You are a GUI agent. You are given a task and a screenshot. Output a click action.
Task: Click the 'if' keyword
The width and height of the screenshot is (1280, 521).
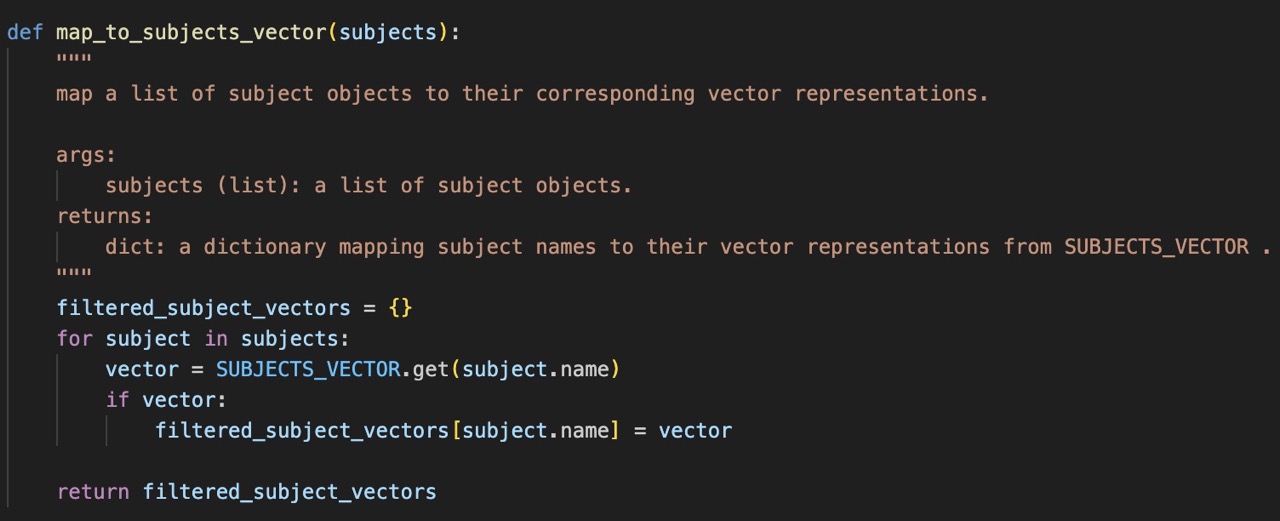point(117,400)
